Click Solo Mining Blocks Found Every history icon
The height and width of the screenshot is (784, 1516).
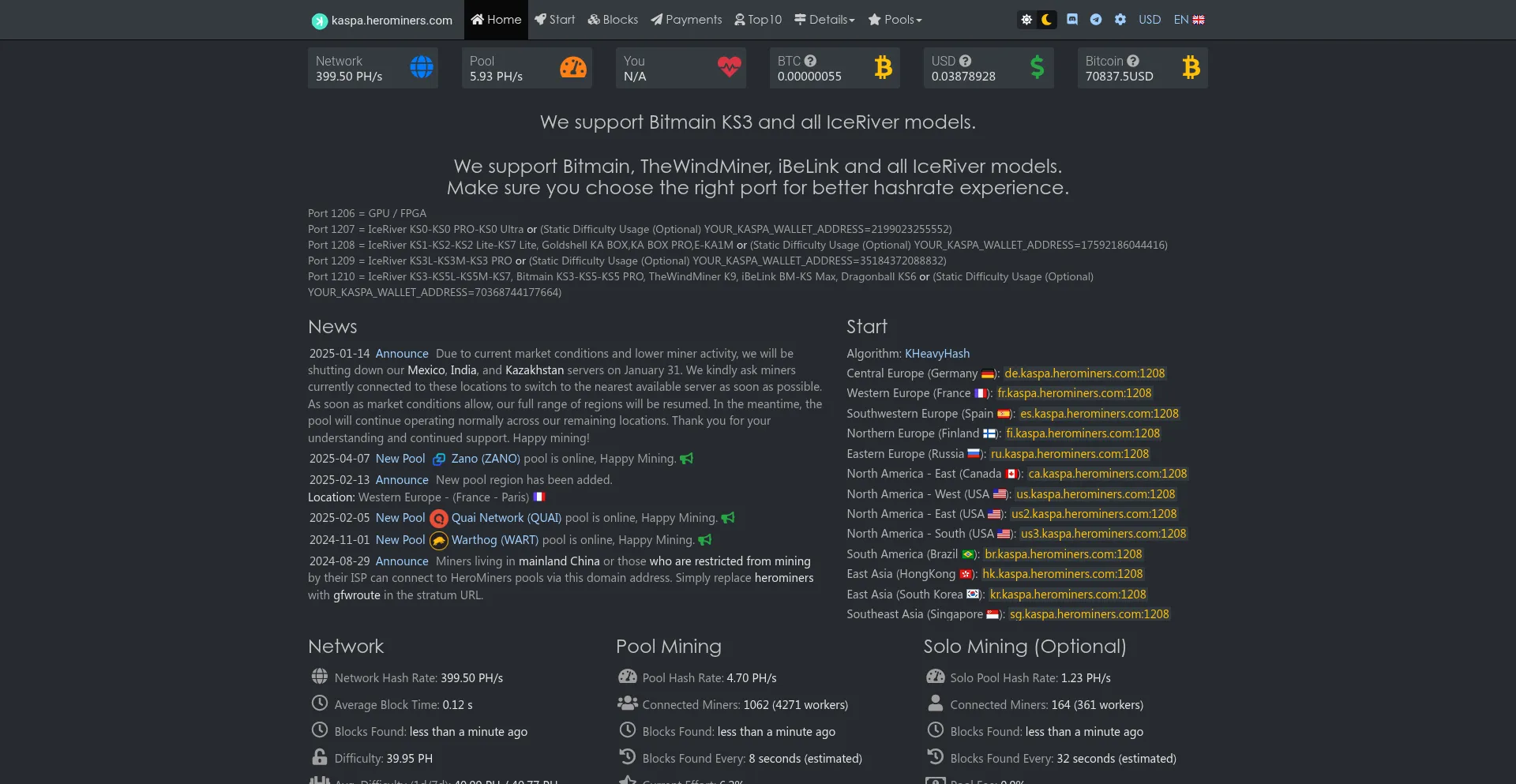click(x=936, y=757)
